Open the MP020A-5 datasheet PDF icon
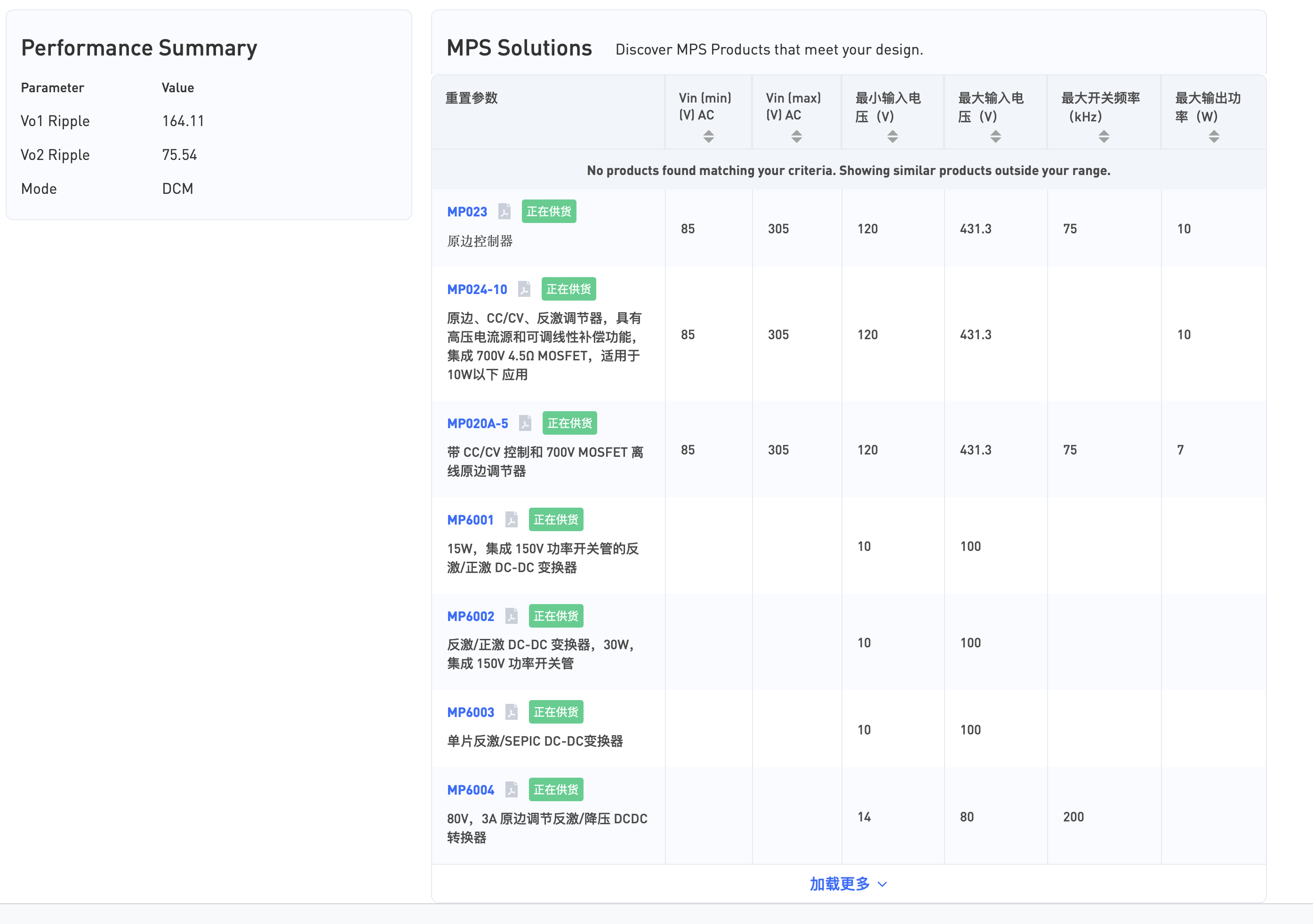 [x=525, y=424]
